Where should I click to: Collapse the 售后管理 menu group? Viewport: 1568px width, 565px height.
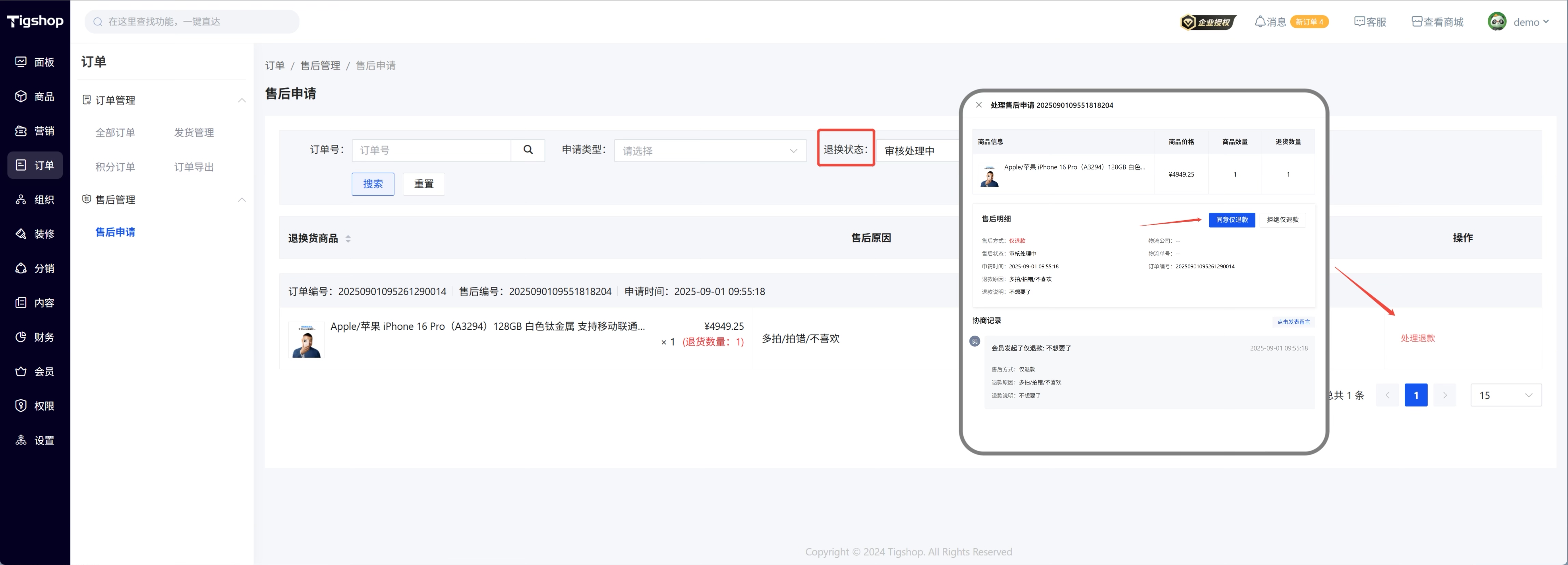pos(242,199)
